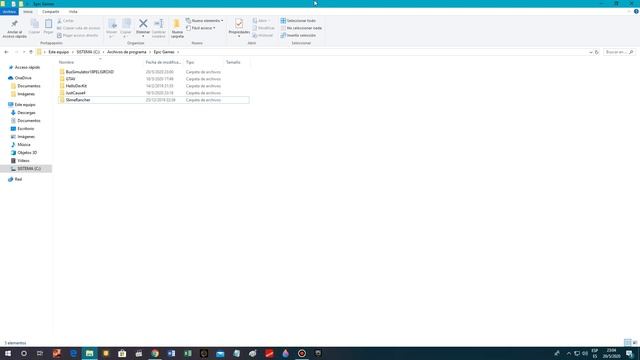
Task: Click Copiar ruta de acceso
Action: tap(78, 28)
